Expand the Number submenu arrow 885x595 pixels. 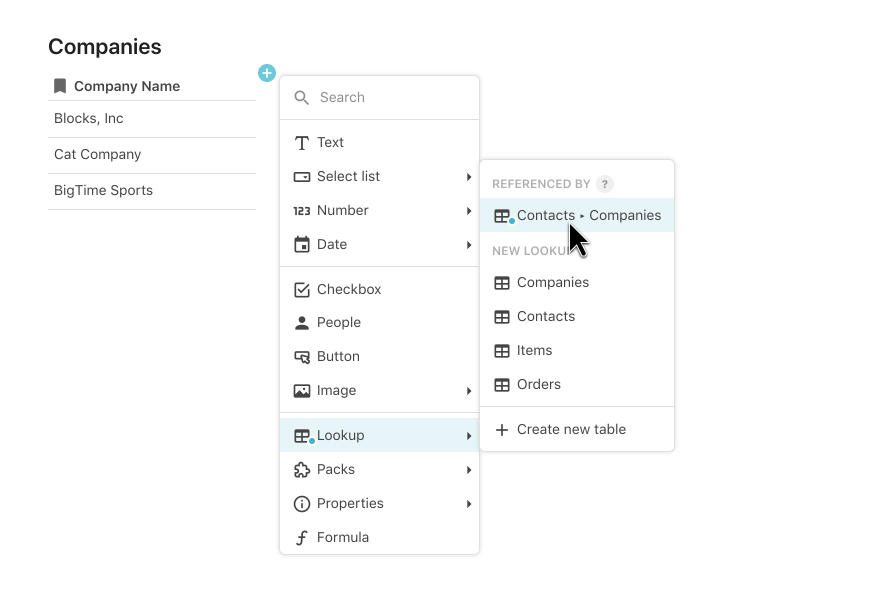click(468, 211)
